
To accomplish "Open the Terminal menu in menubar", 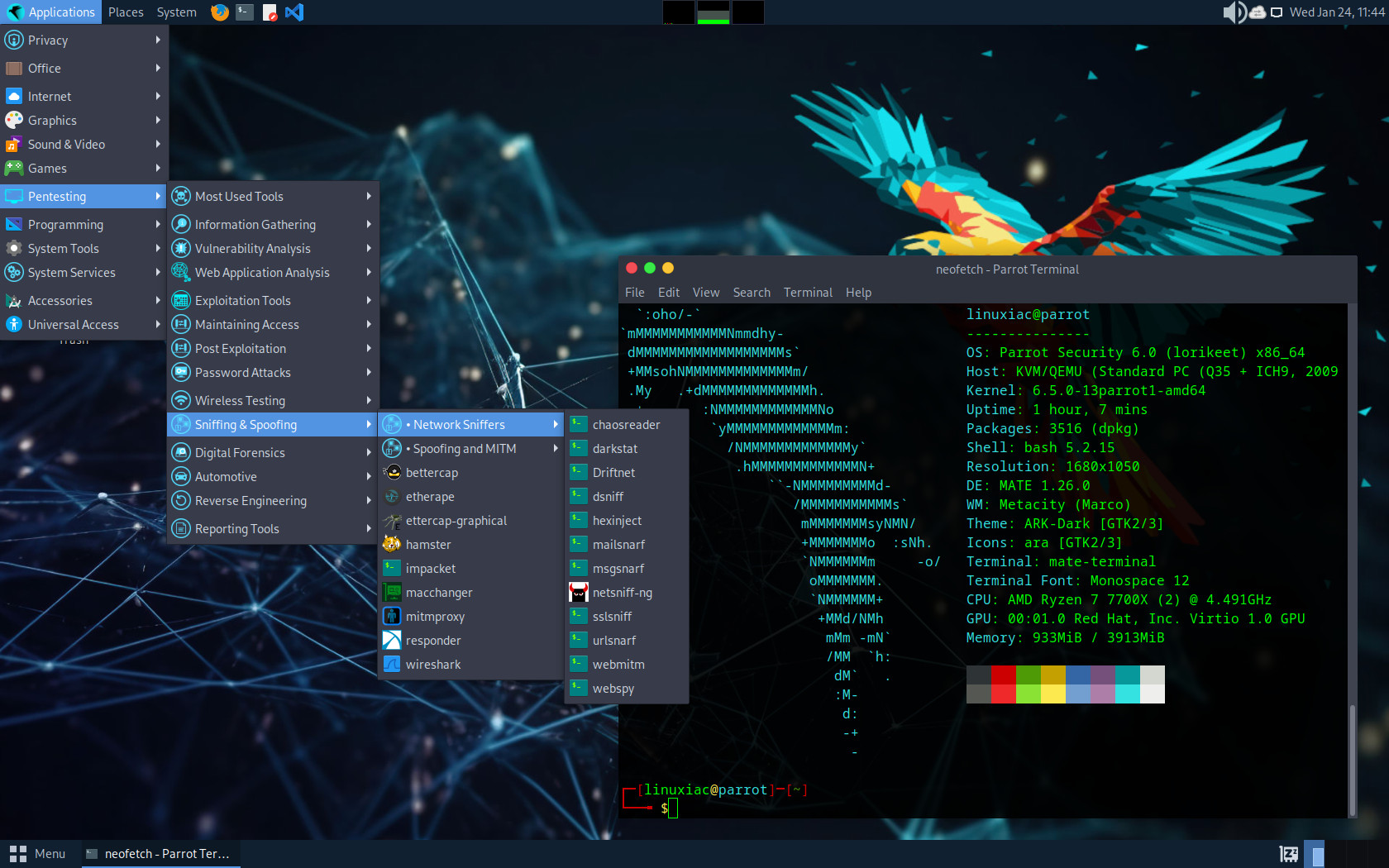I will click(808, 293).
